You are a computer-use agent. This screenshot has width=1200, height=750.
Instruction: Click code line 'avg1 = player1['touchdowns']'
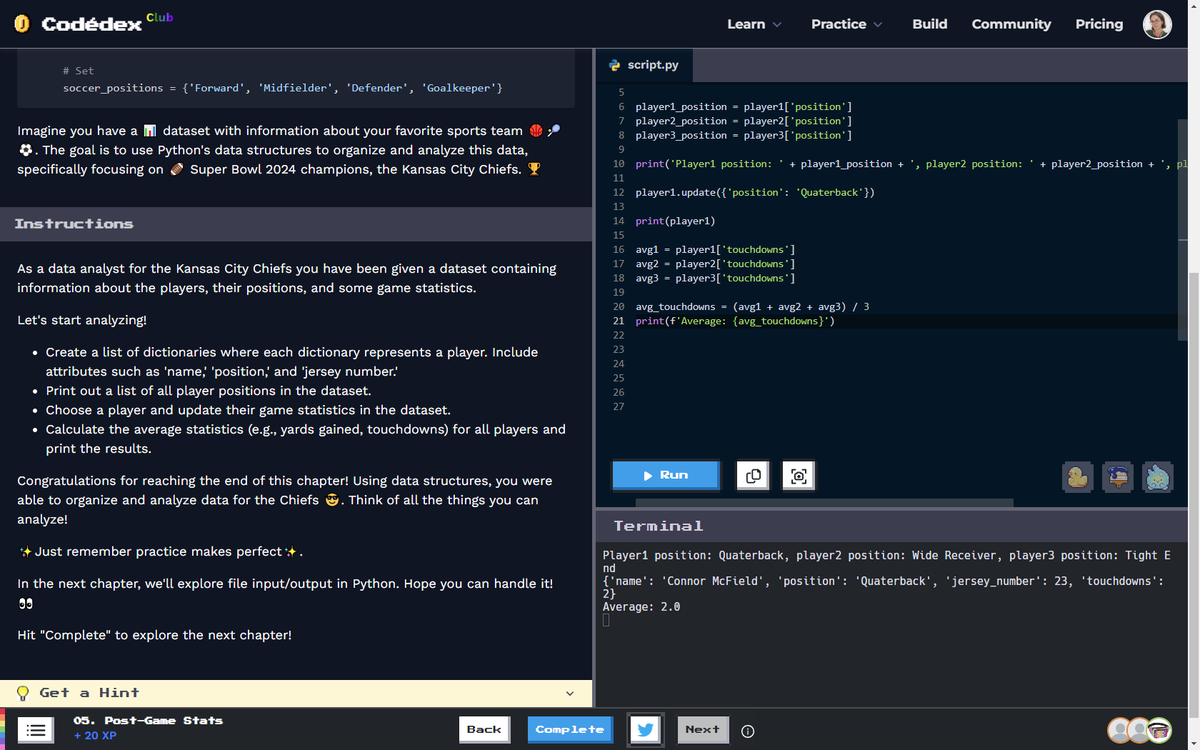(x=715, y=249)
